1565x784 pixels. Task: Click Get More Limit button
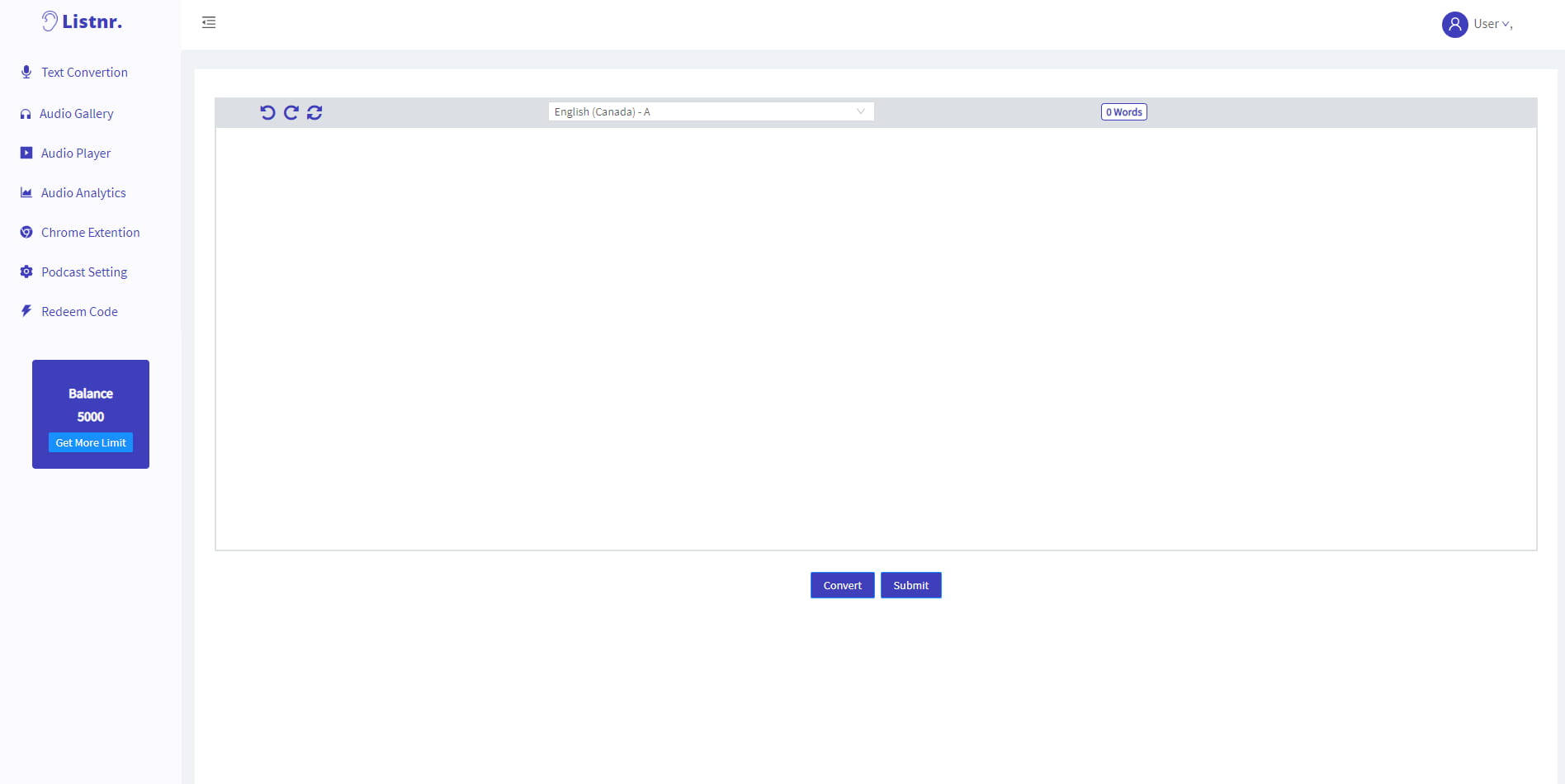91,442
